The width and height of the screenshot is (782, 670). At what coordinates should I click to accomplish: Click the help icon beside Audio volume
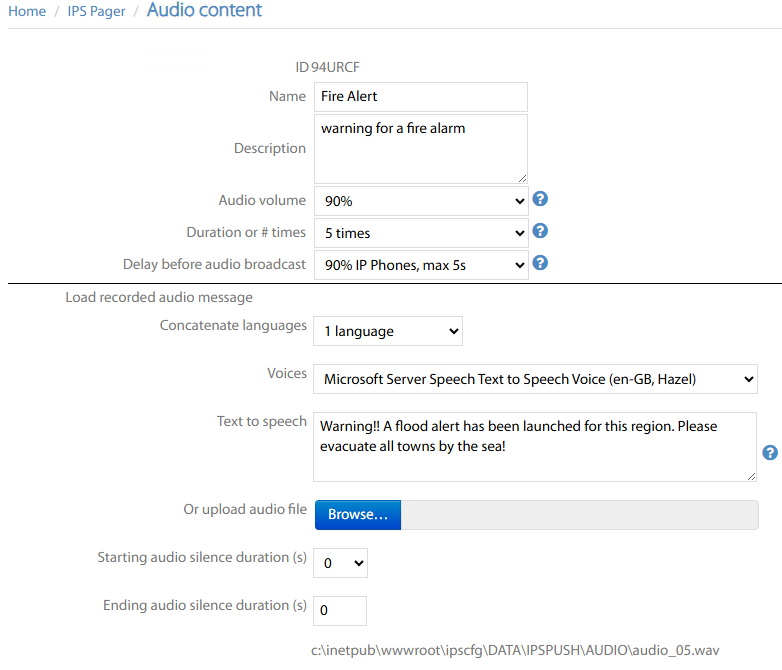click(x=540, y=199)
